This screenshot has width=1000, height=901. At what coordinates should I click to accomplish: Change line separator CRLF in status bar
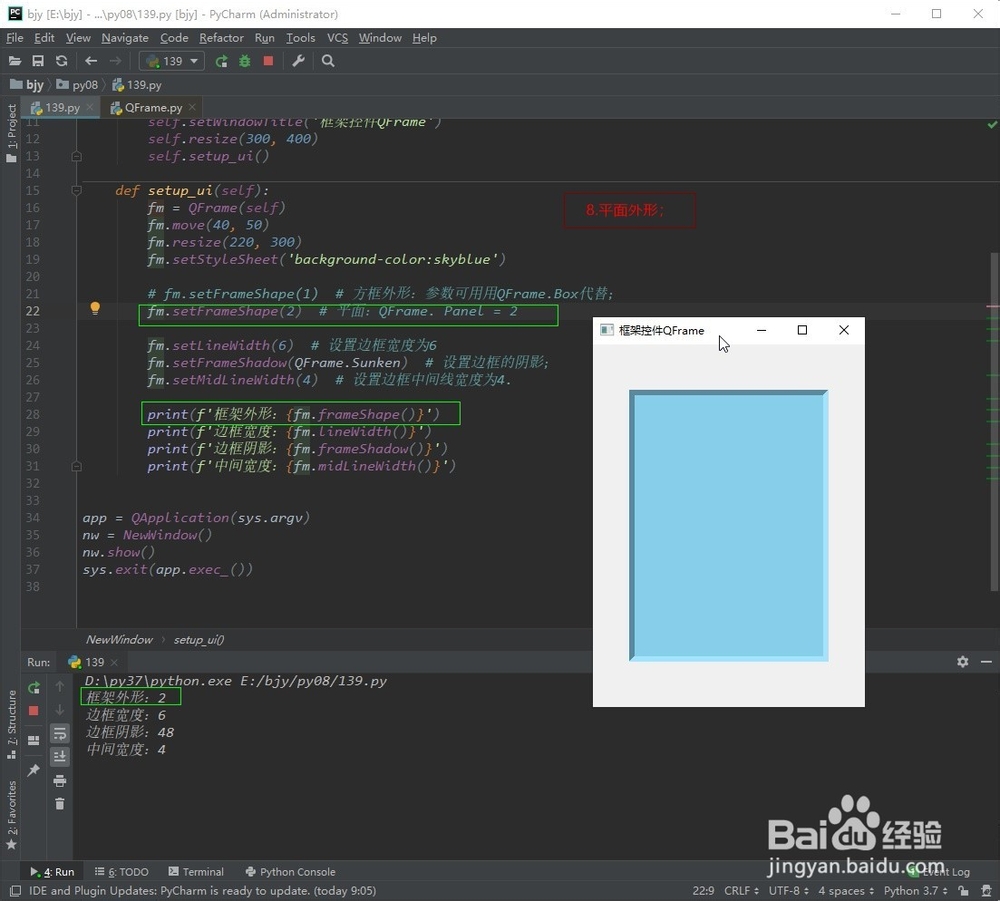tap(741, 891)
